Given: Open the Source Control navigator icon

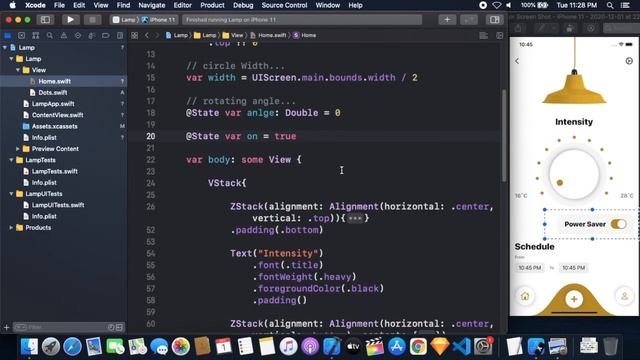Looking at the screenshot, I should click(22, 36).
